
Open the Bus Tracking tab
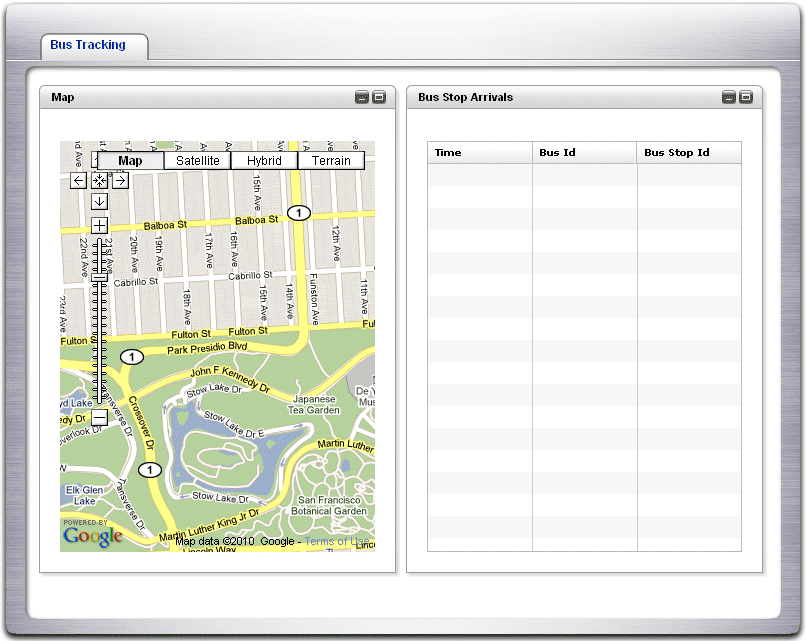pos(88,45)
